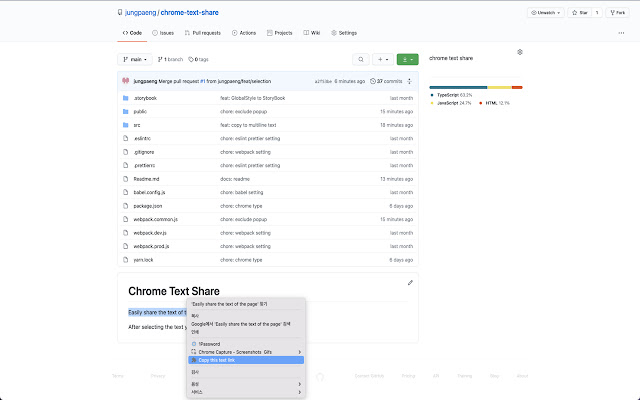Open the Actions tab
Screen dimensions: 640x400
click(244, 33)
